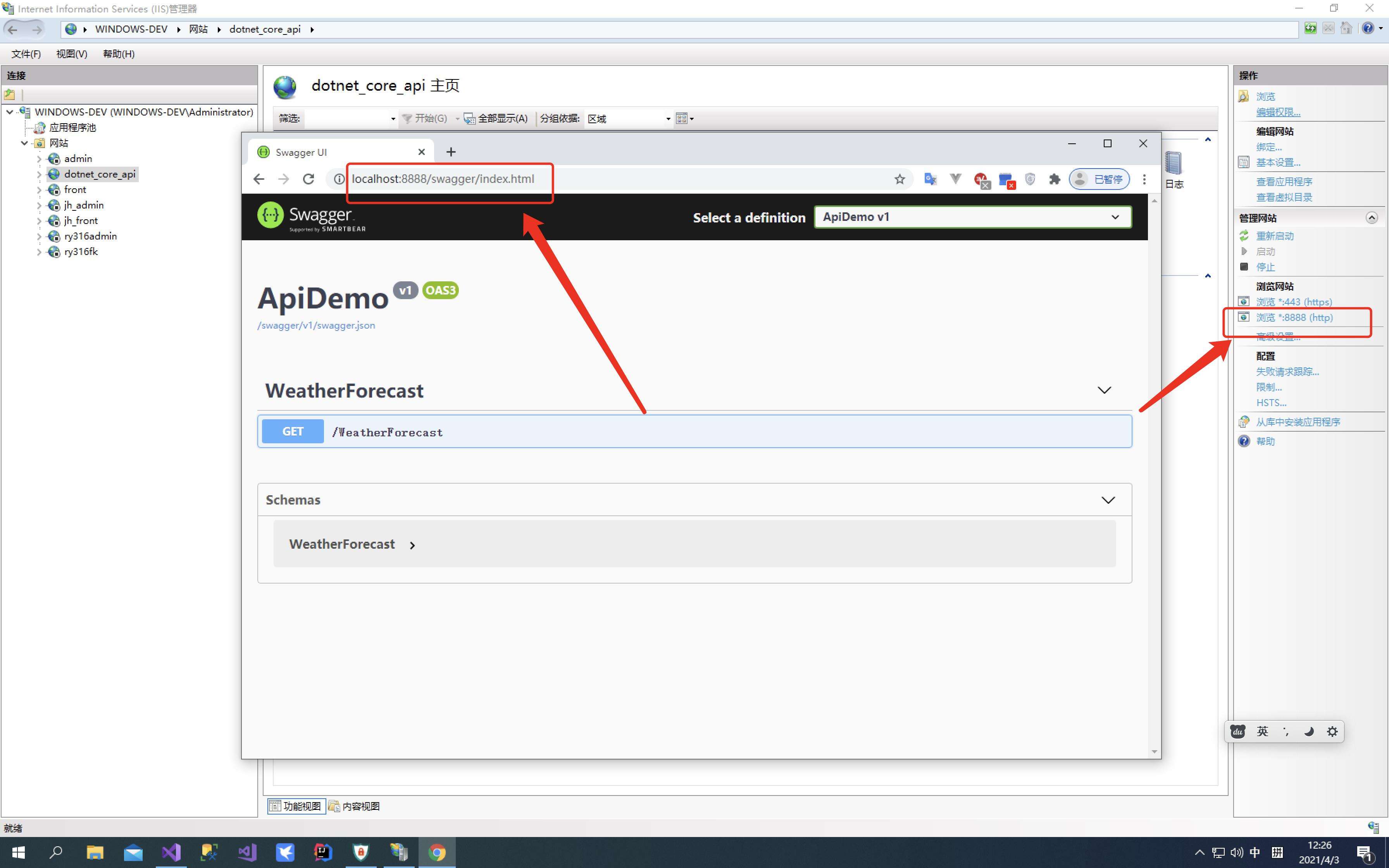
Task: Open the 视图(V) menu
Action: pos(72,54)
